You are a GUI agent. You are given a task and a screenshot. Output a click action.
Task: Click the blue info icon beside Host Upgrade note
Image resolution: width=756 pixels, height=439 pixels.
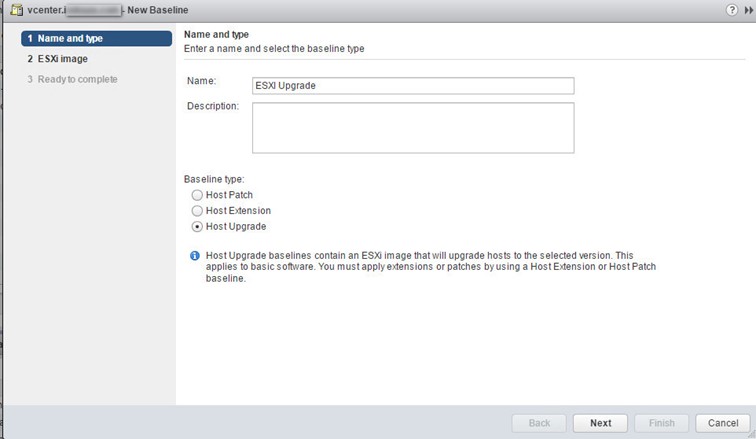[195, 256]
